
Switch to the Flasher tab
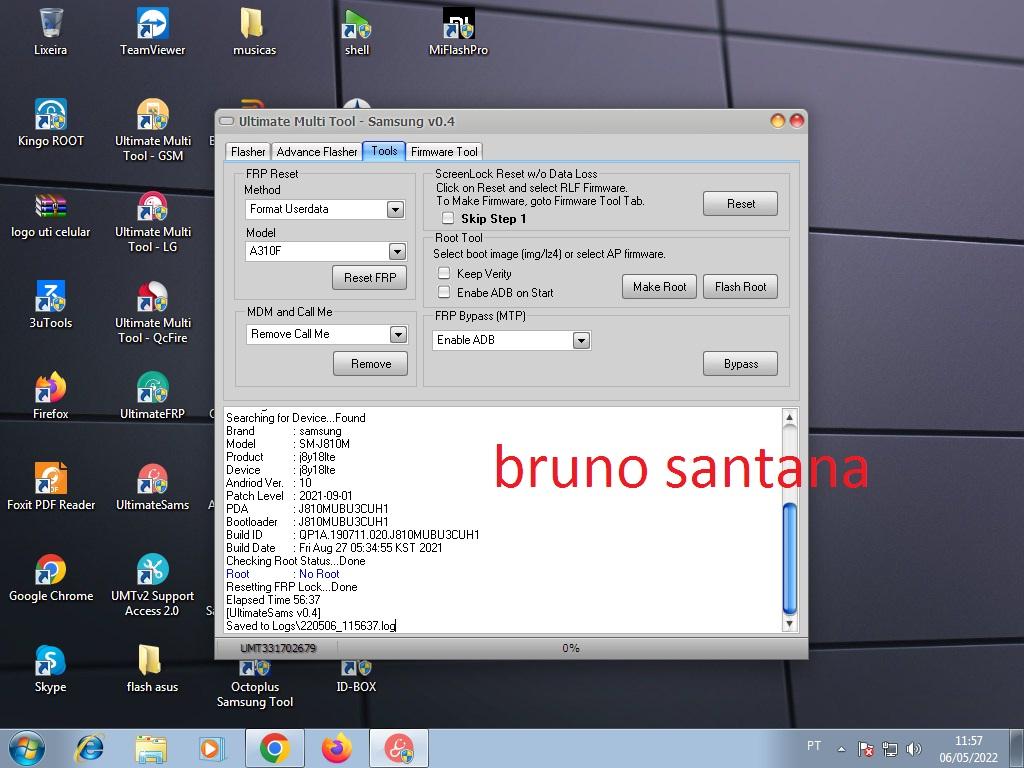pyautogui.click(x=248, y=152)
